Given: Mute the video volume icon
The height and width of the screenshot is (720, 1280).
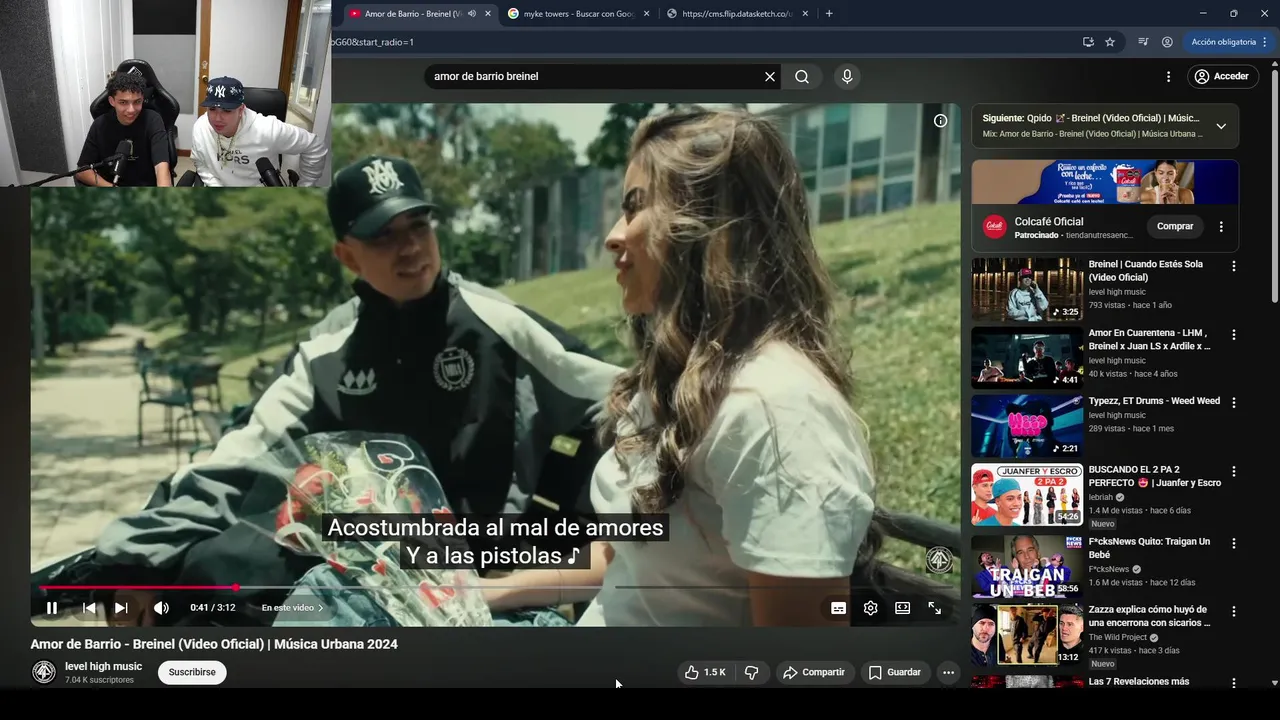Looking at the screenshot, I should point(161,608).
